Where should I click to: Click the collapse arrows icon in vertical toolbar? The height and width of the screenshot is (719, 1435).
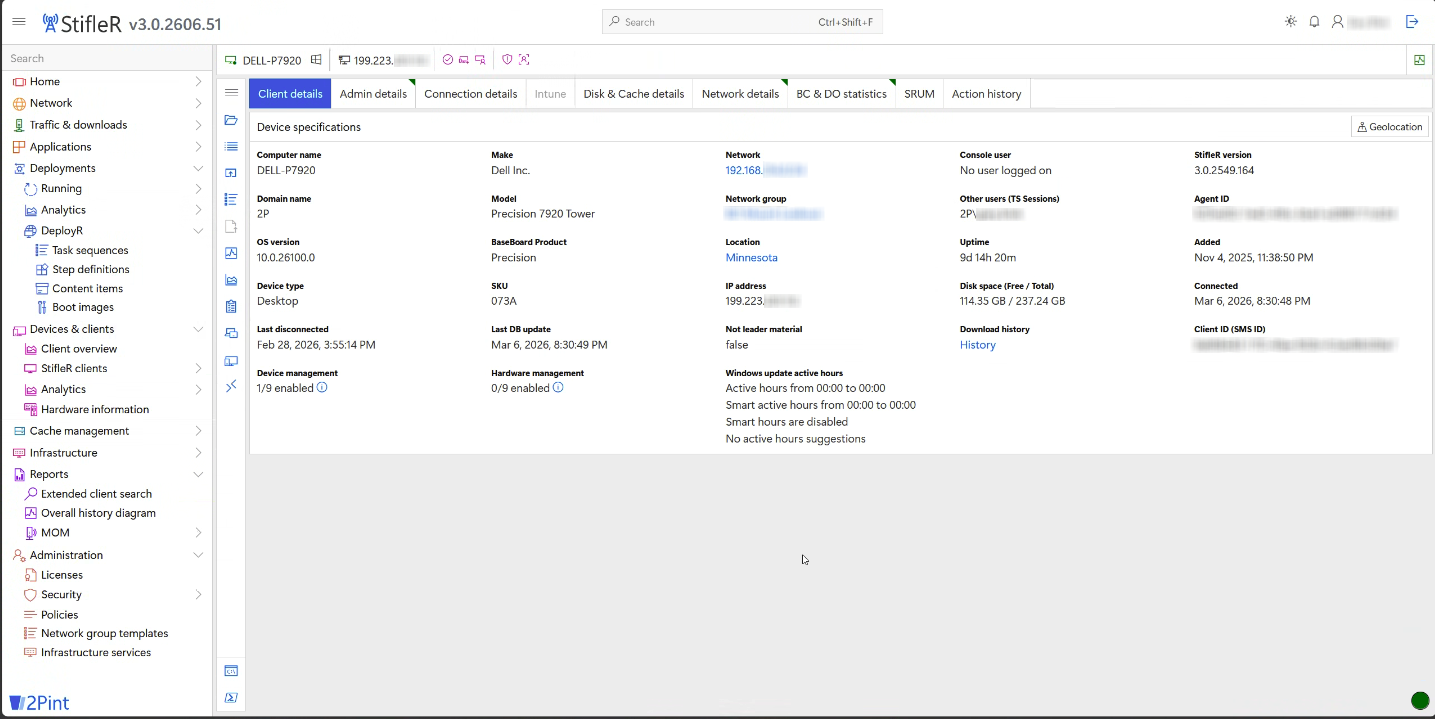231,386
